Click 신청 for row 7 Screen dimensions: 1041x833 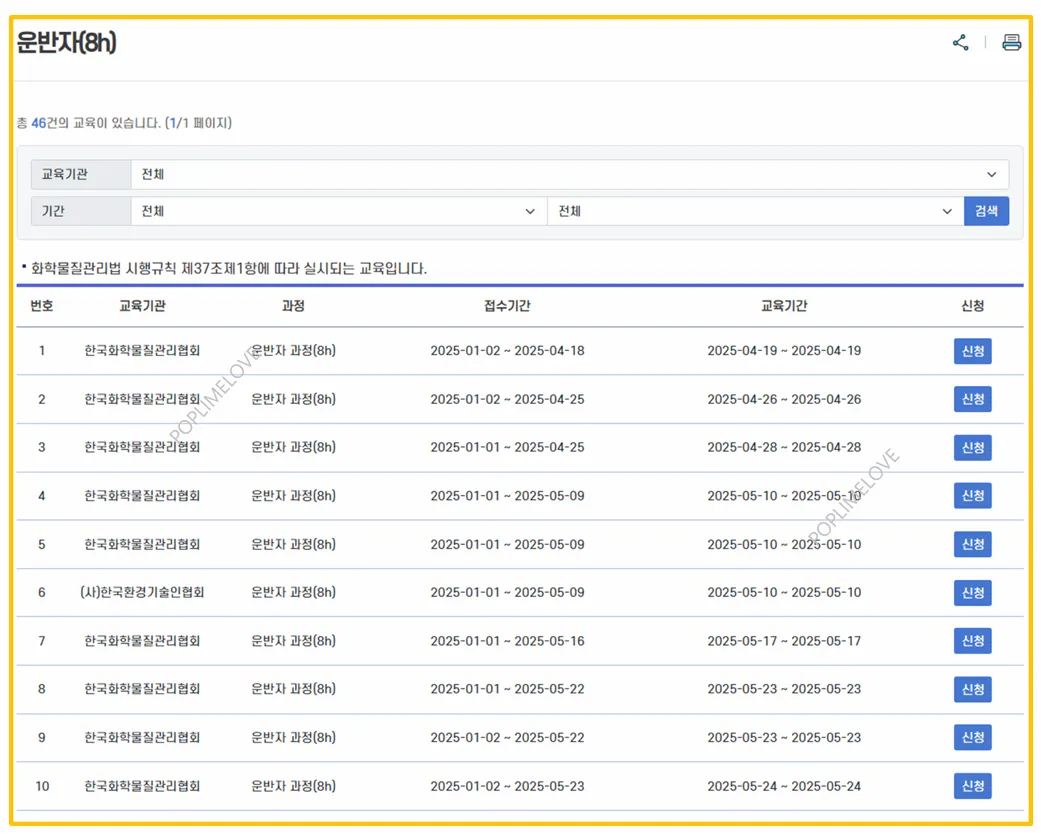pyautogui.click(x=973, y=641)
